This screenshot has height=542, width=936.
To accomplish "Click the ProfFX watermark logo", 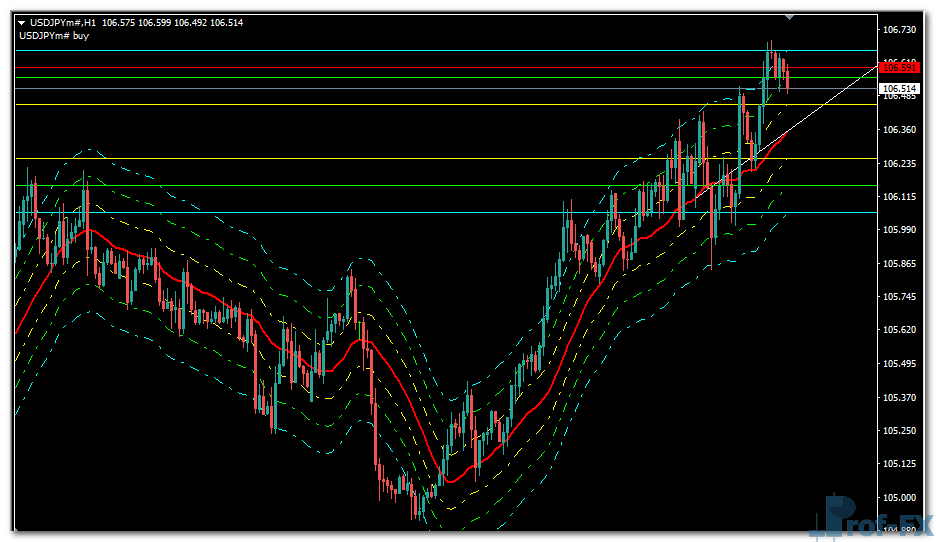I will pyautogui.click(x=873, y=518).
